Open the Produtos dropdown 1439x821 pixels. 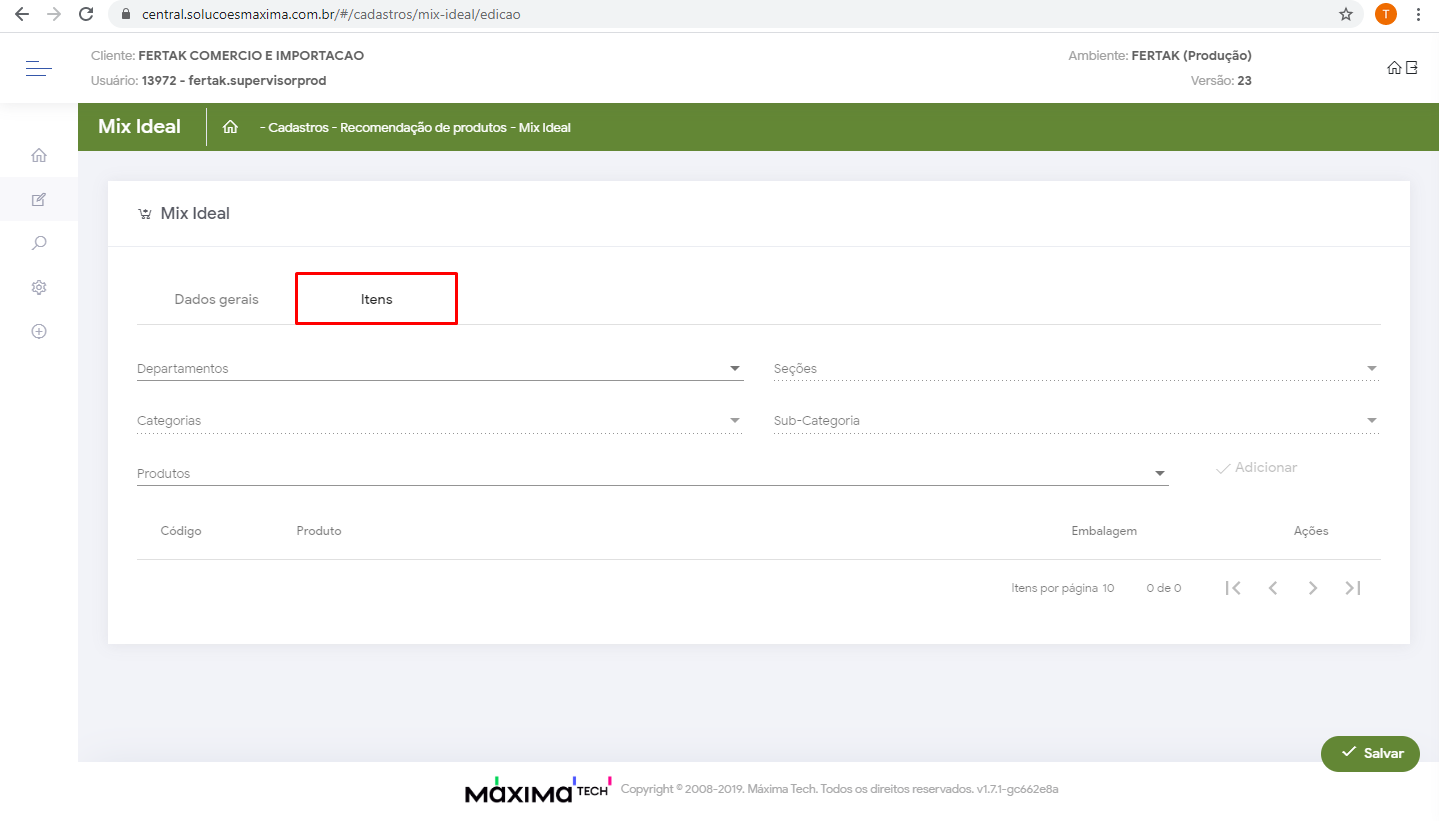click(x=652, y=473)
